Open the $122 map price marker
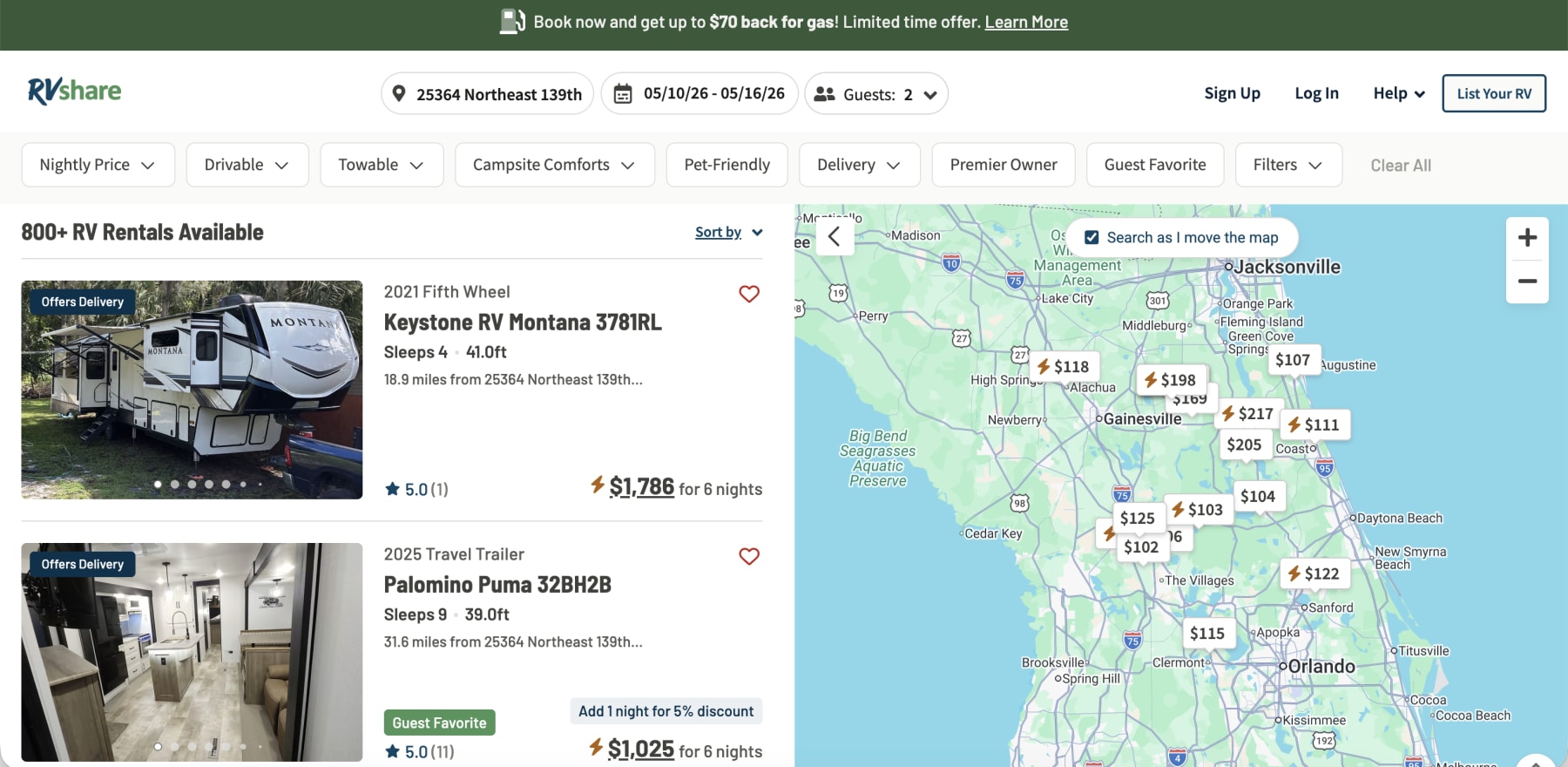Image resolution: width=1568 pixels, height=767 pixels. coord(1315,574)
